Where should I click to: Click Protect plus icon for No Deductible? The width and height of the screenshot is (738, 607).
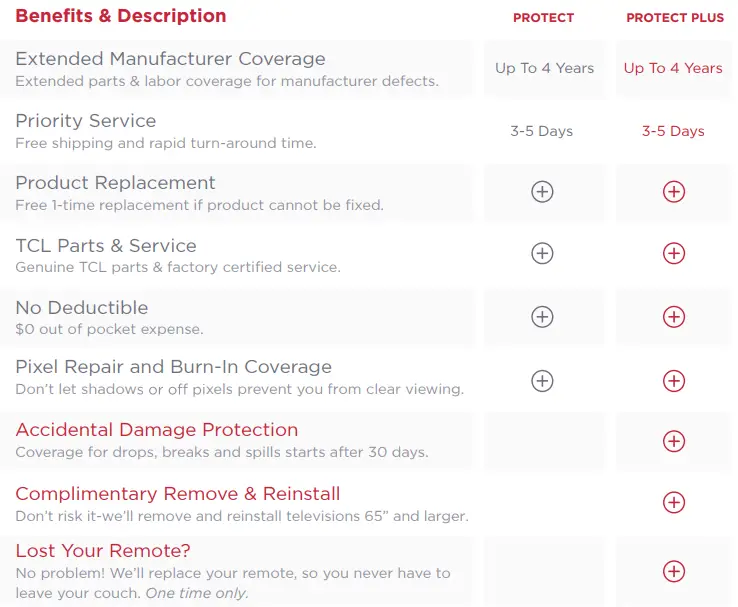point(542,317)
